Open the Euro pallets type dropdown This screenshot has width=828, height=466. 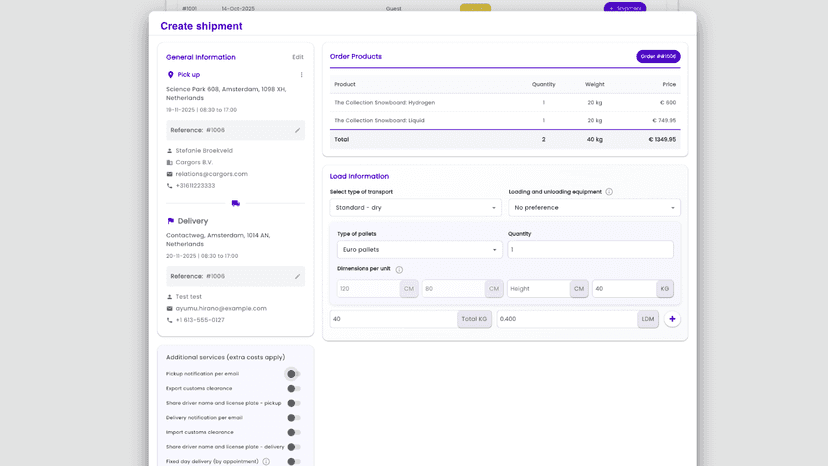point(419,249)
